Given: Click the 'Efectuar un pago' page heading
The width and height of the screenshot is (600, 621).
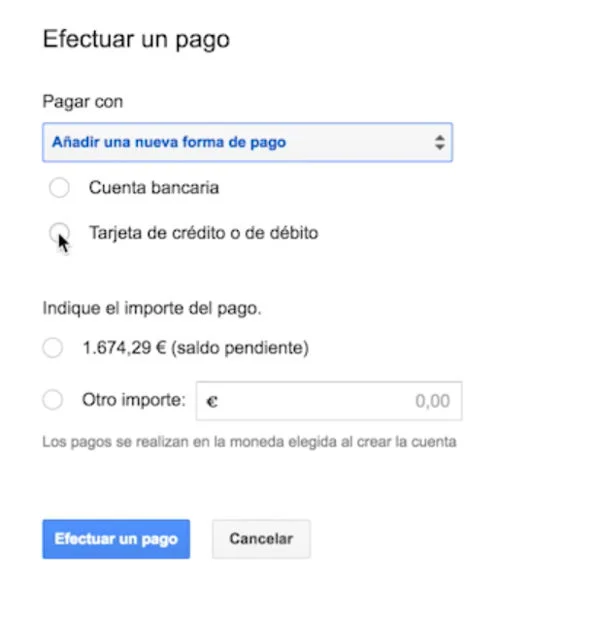Looking at the screenshot, I should coord(136,40).
